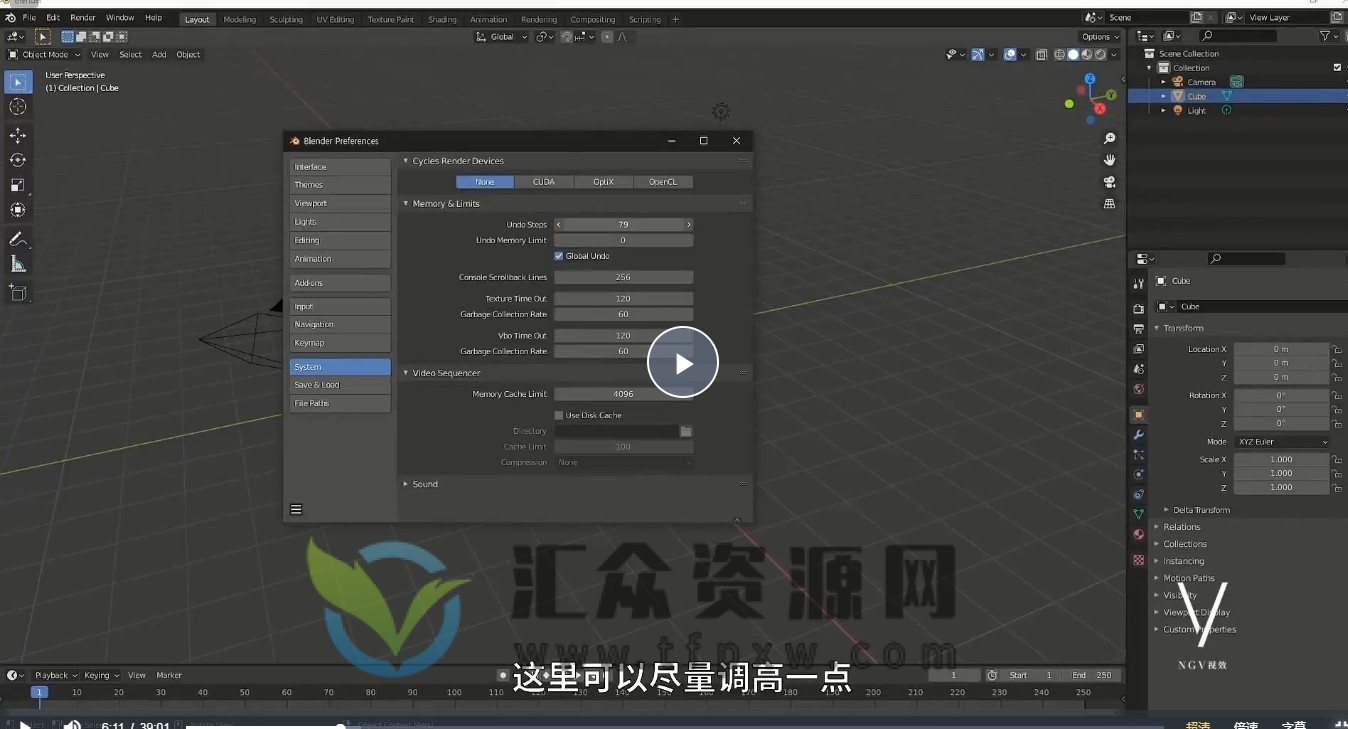Open the XYZ Euler rotation mode dropdown
Image resolution: width=1348 pixels, height=729 pixels.
pyautogui.click(x=1282, y=442)
